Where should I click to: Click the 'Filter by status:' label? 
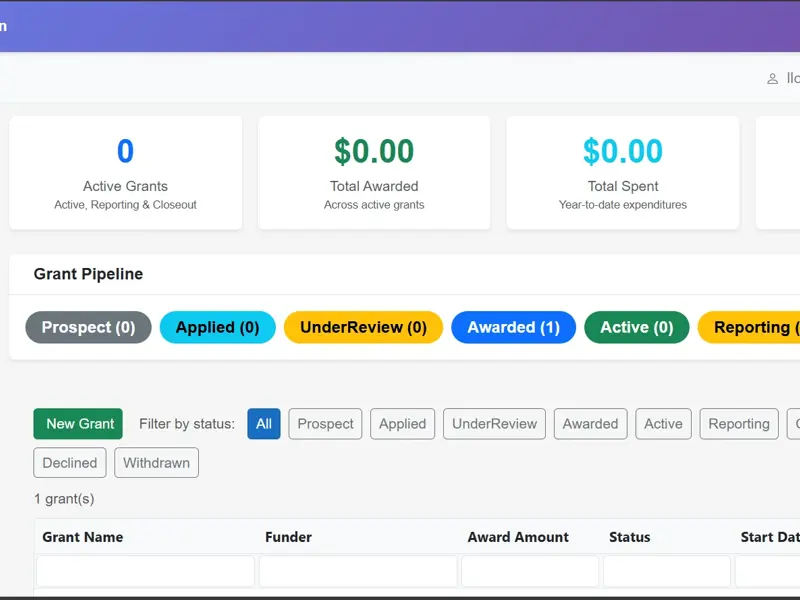(x=187, y=423)
